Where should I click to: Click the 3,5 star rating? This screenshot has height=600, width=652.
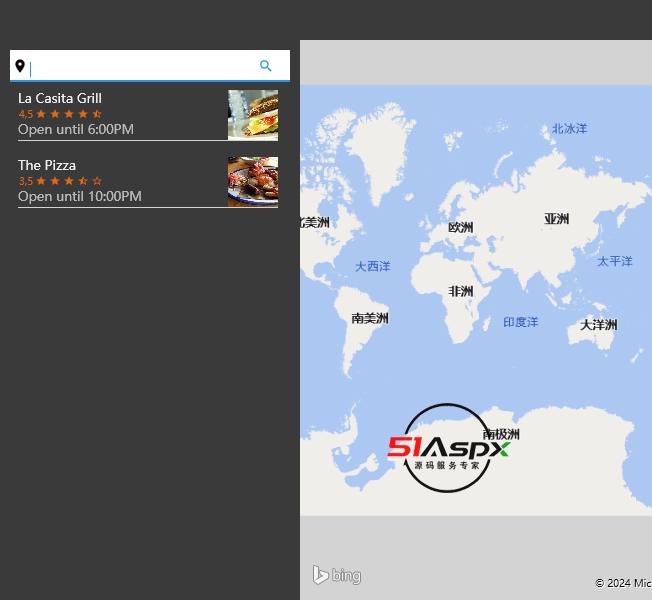tap(60, 181)
